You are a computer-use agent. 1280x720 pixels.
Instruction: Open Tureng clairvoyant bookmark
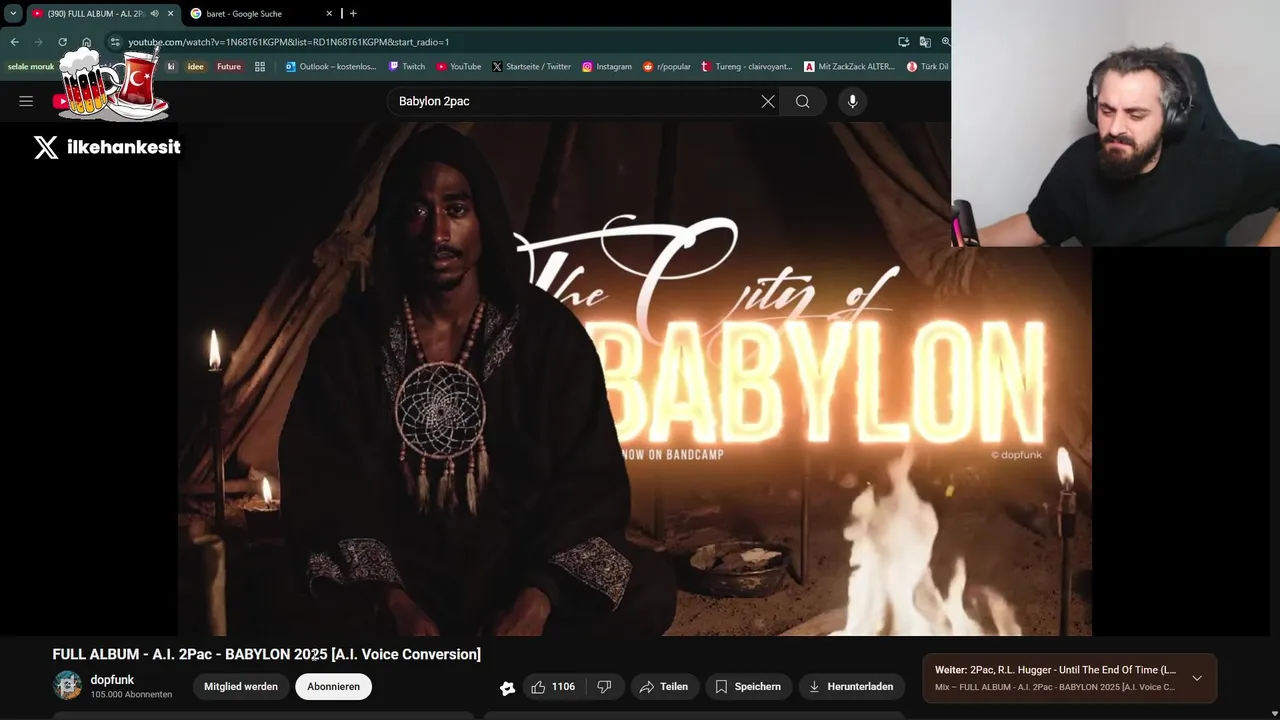click(x=747, y=67)
